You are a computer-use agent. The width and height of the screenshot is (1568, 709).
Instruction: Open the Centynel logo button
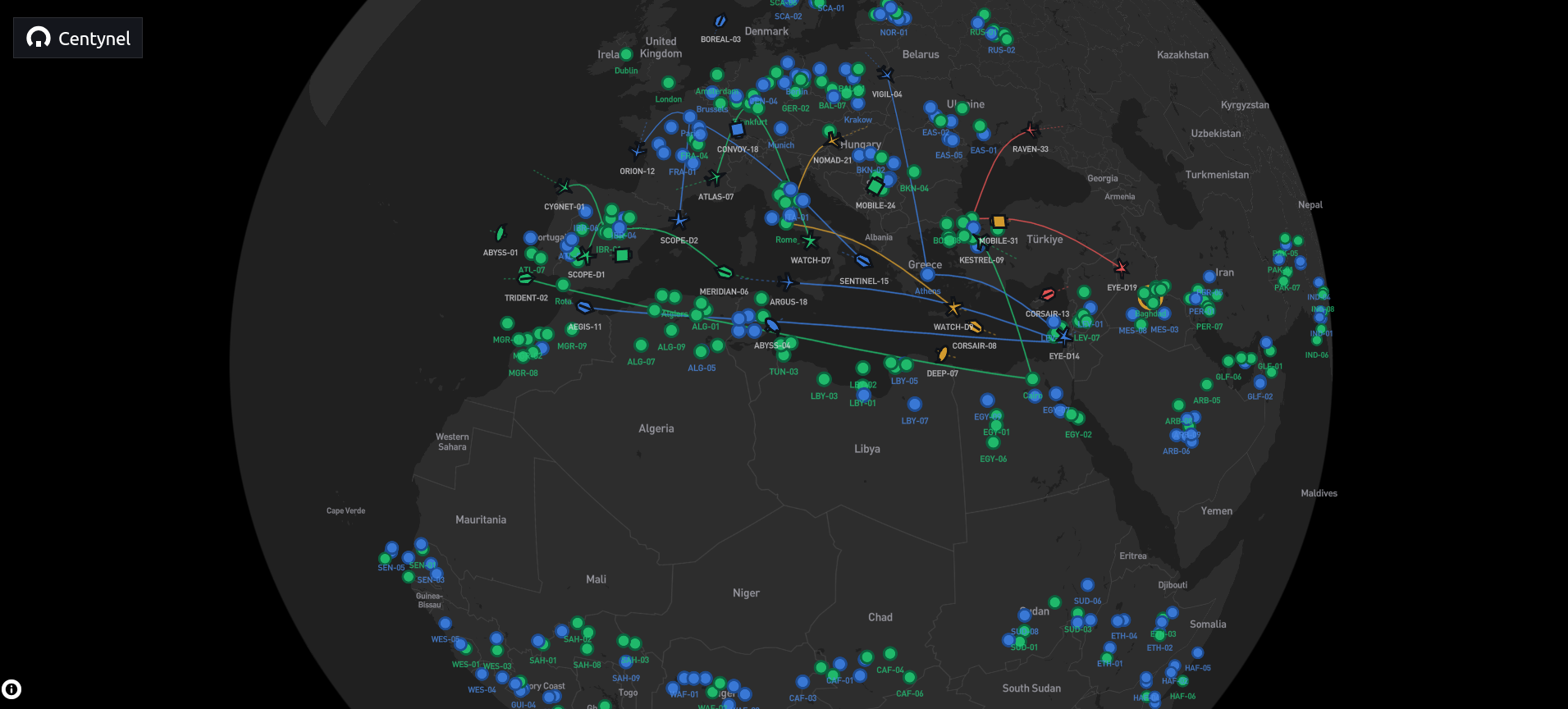tap(78, 38)
